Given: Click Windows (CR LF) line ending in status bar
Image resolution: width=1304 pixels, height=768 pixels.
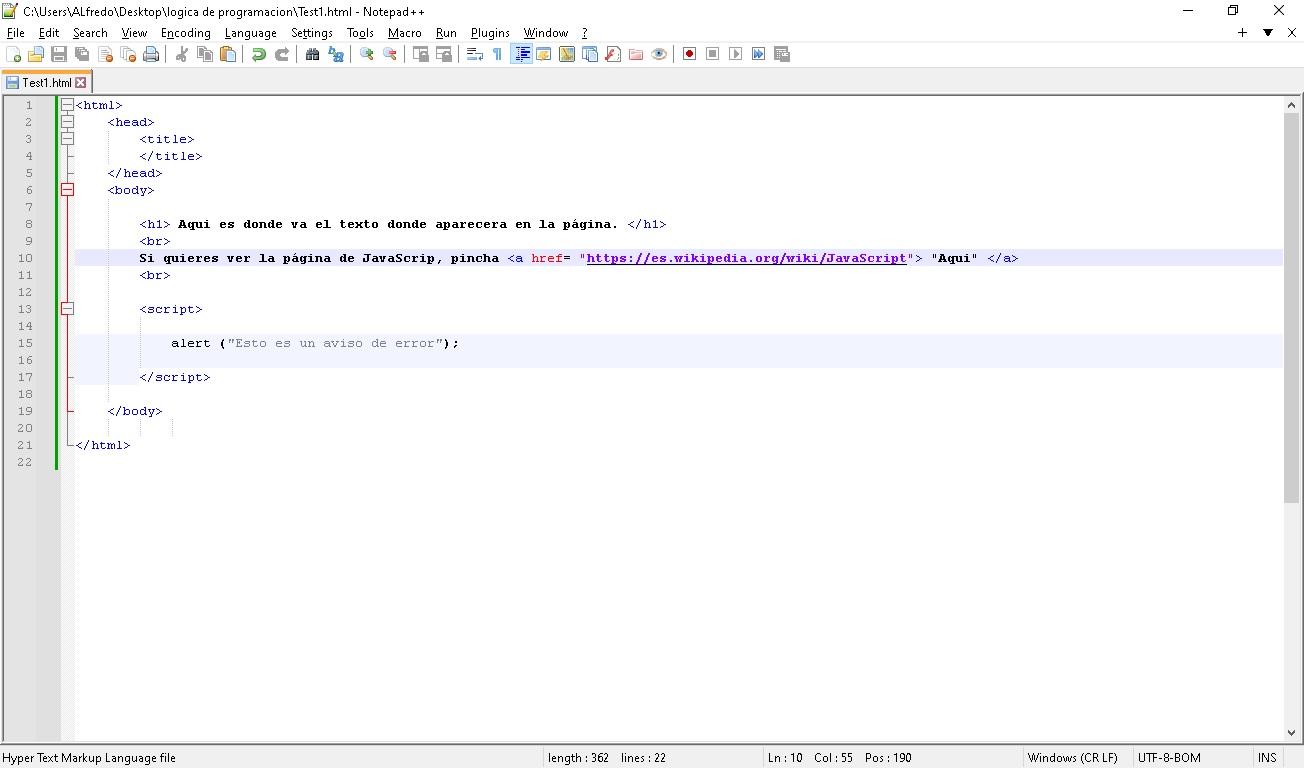Looking at the screenshot, I should pos(1072,758).
